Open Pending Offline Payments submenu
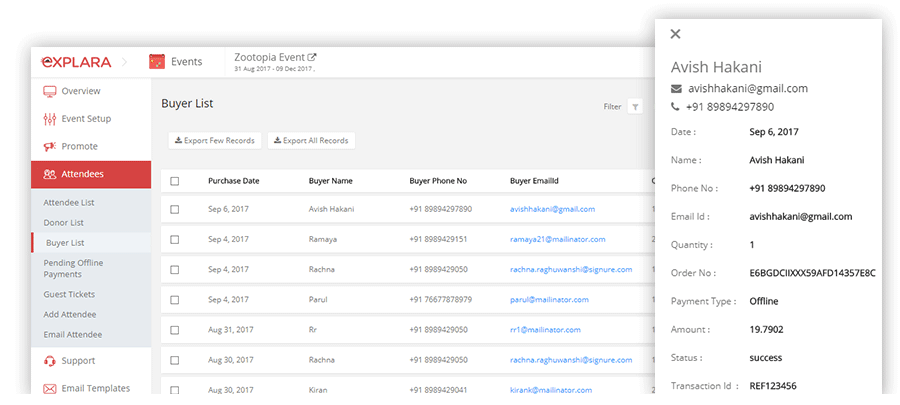The image size is (900, 405). click(x=73, y=268)
